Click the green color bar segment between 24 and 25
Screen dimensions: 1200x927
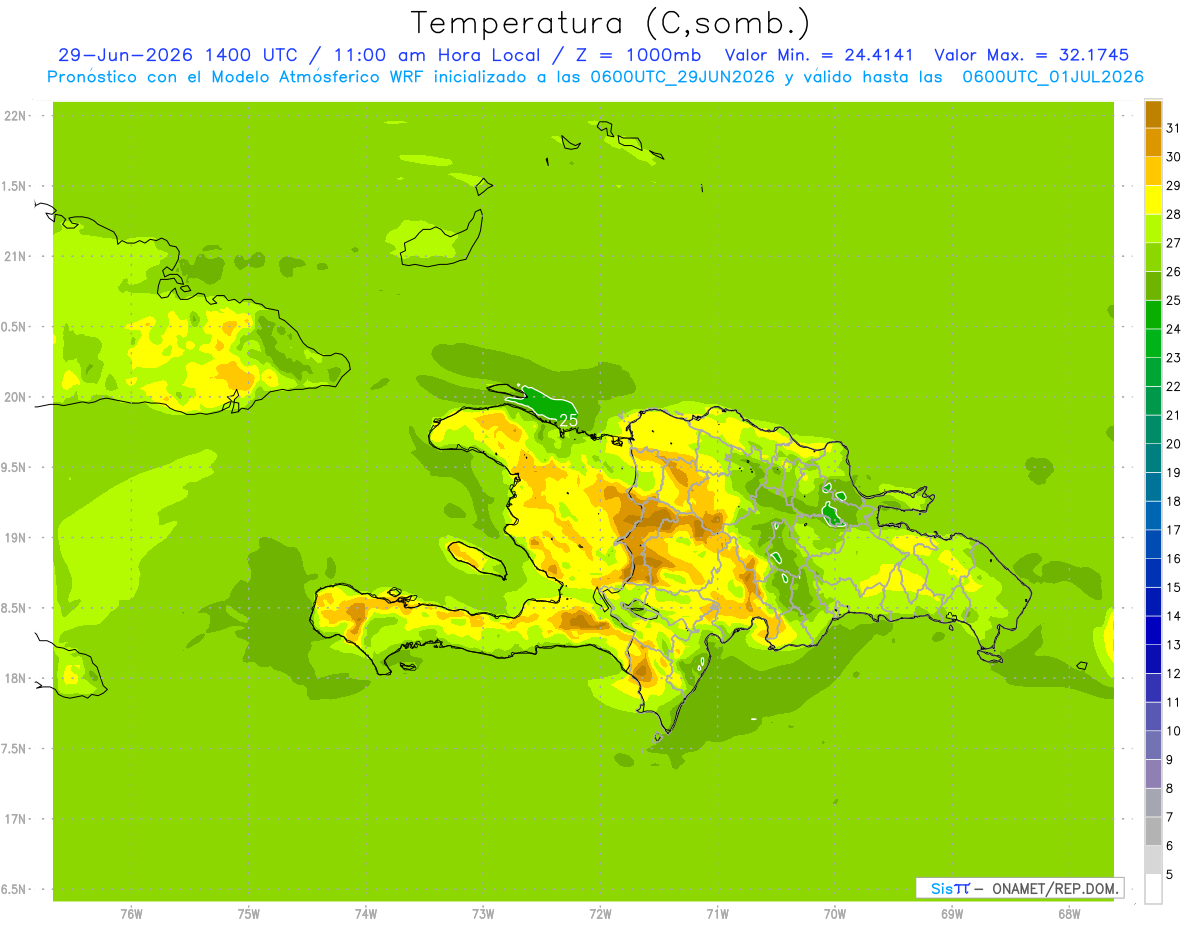[x=1153, y=315]
